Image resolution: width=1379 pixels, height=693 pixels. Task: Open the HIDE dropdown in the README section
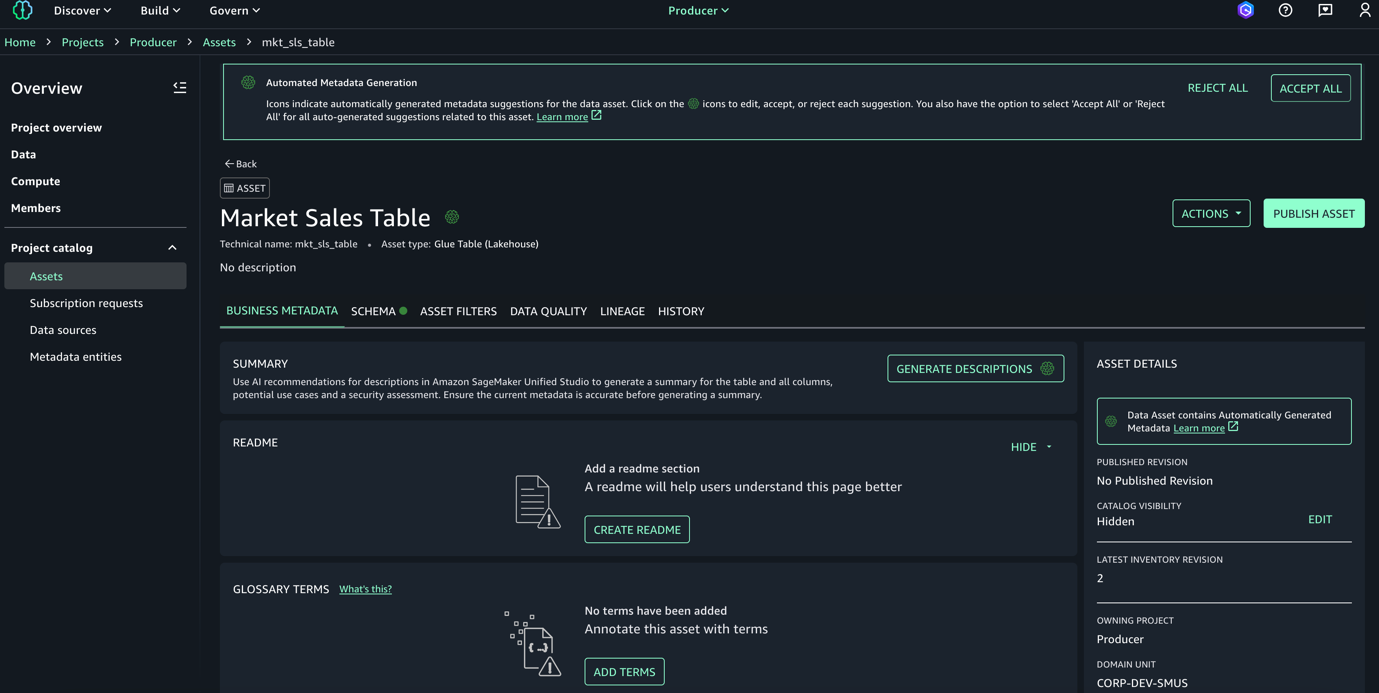click(1029, 447)
